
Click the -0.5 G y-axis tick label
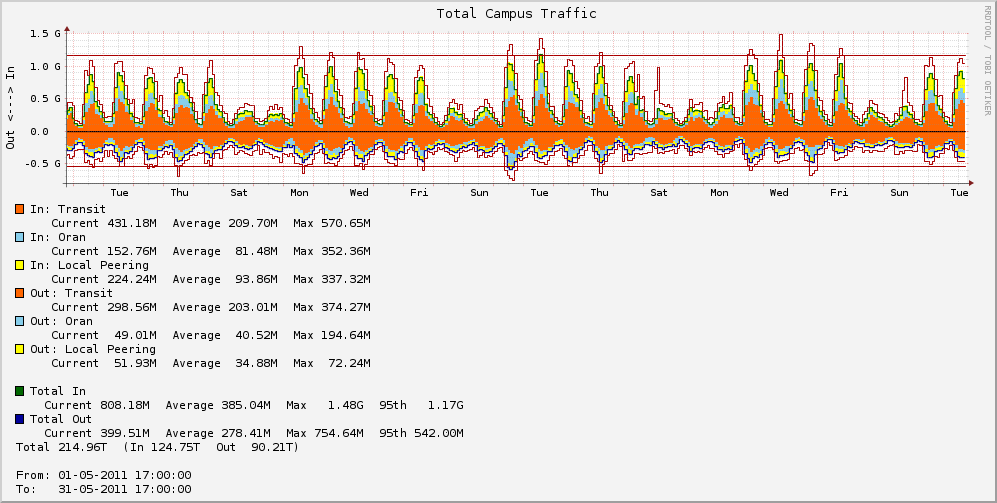point(43,164)
